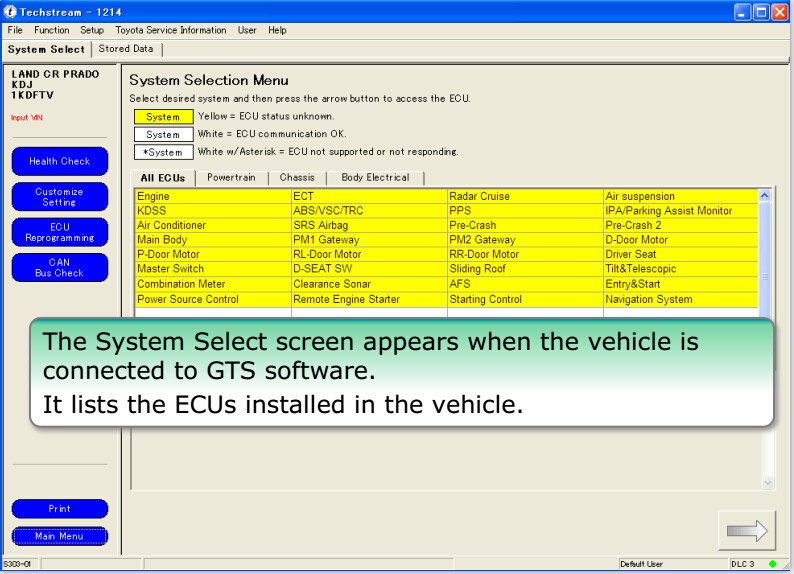
Task: Switch to the Powertrain tab
Action: click(x=230, y=178)
